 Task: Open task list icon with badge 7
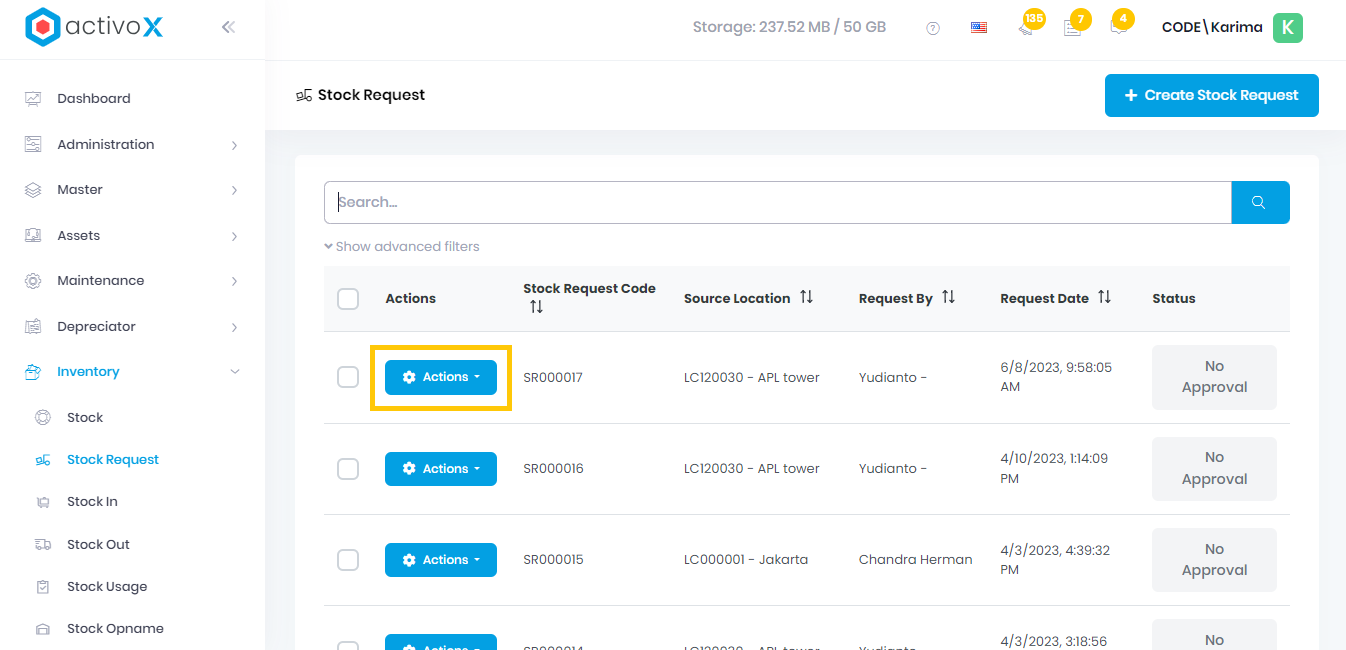coord(1073,27)
